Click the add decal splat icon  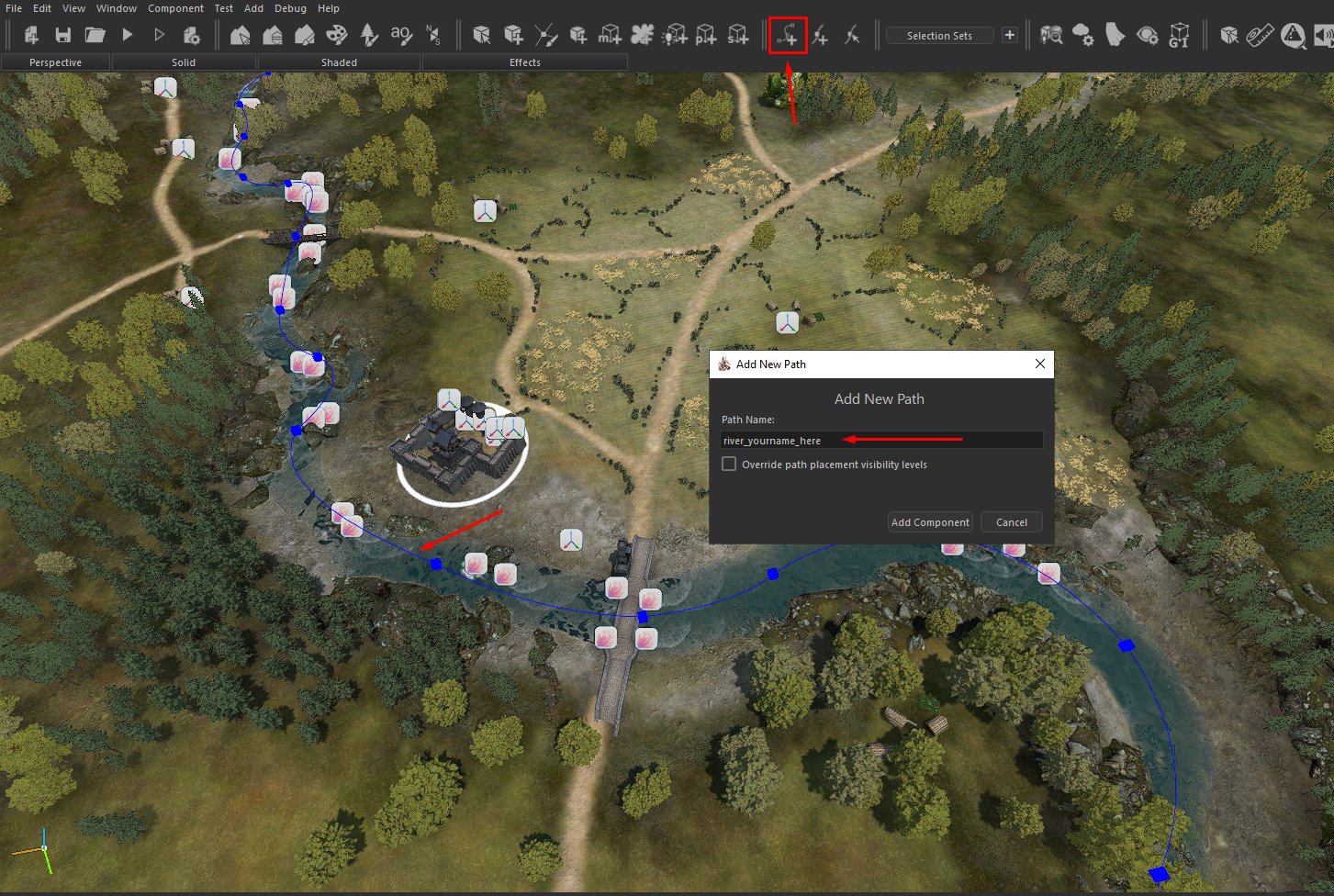(642, 35)
